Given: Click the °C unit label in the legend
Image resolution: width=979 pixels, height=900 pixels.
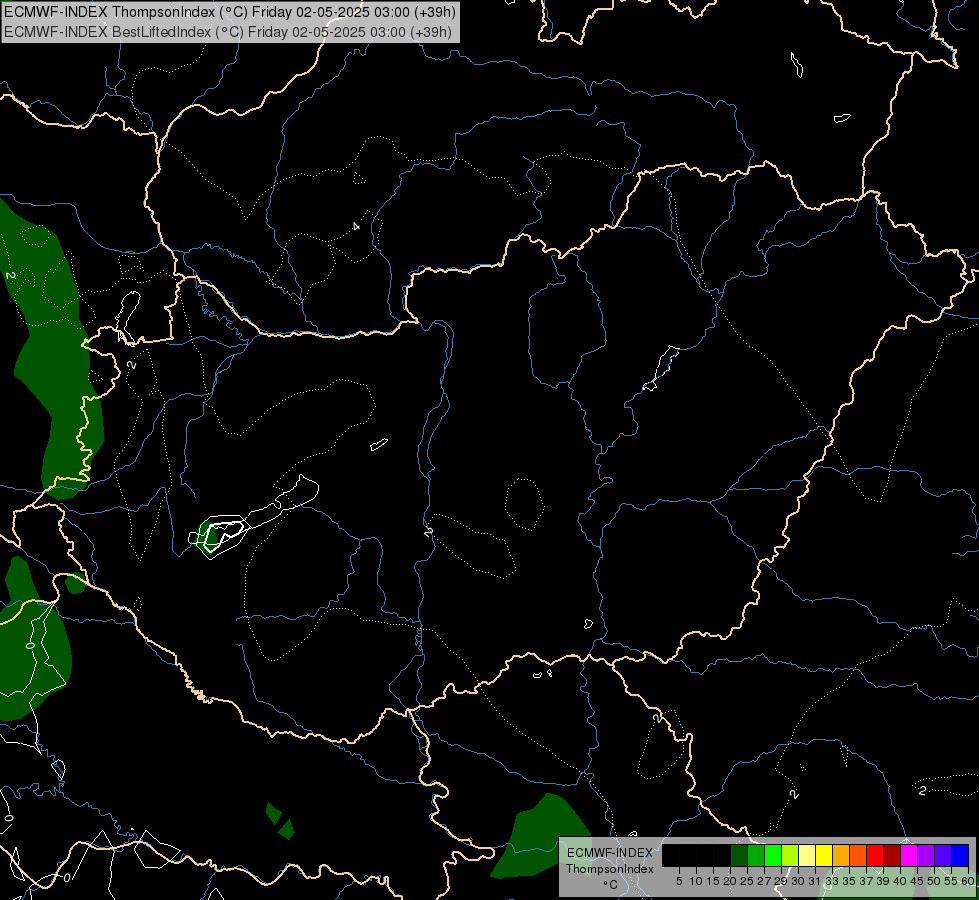Looking at the screenshot, I should [610, 884].
